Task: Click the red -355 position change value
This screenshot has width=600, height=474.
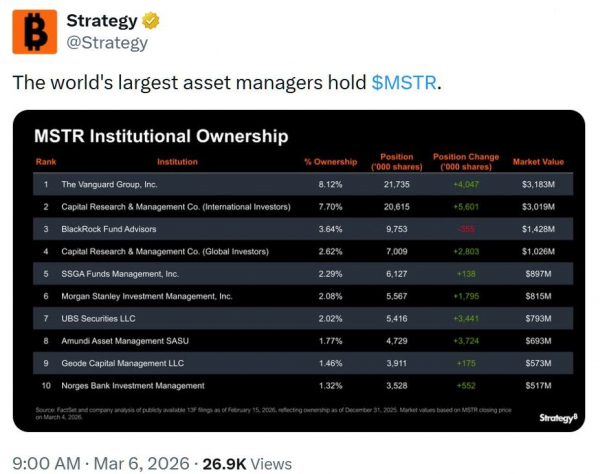Action: (x=465, y=229)
